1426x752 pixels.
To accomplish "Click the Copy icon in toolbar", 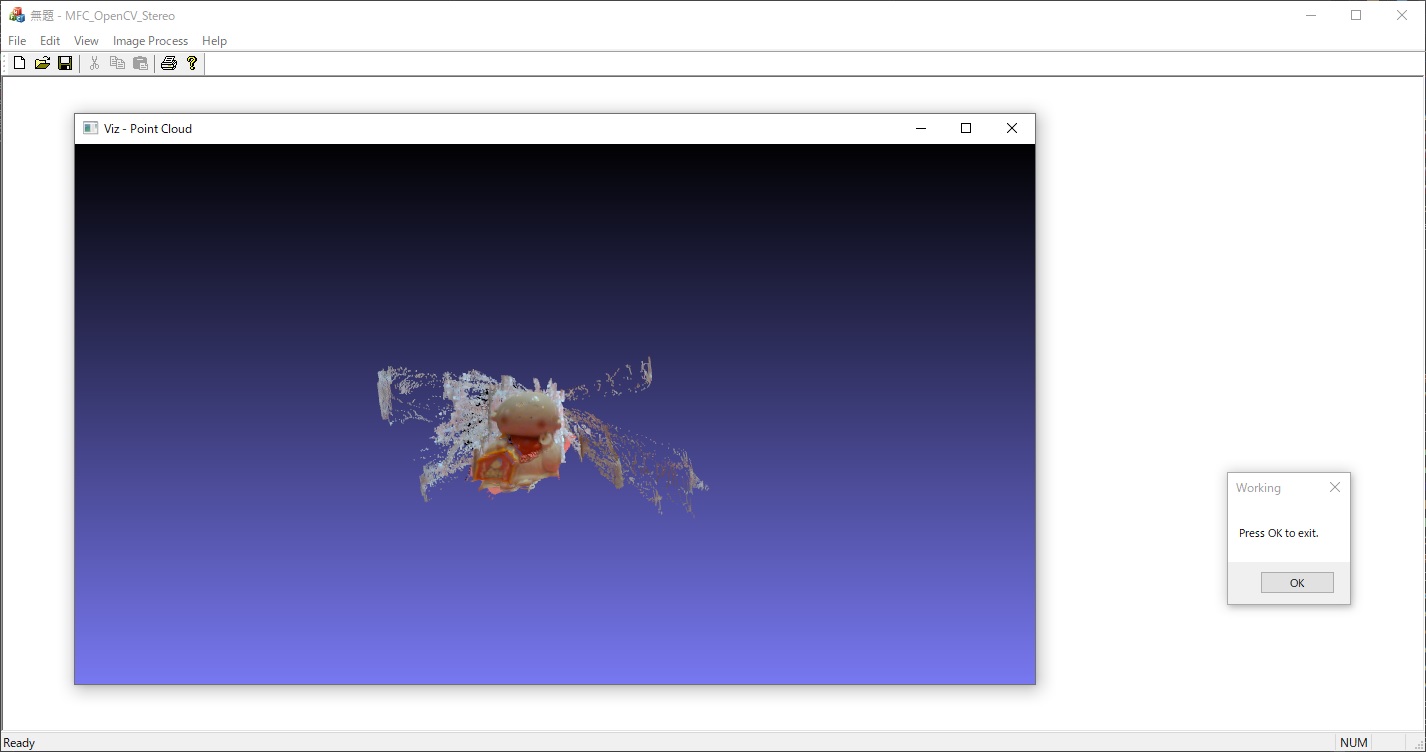I will click(x=117, y=63).
